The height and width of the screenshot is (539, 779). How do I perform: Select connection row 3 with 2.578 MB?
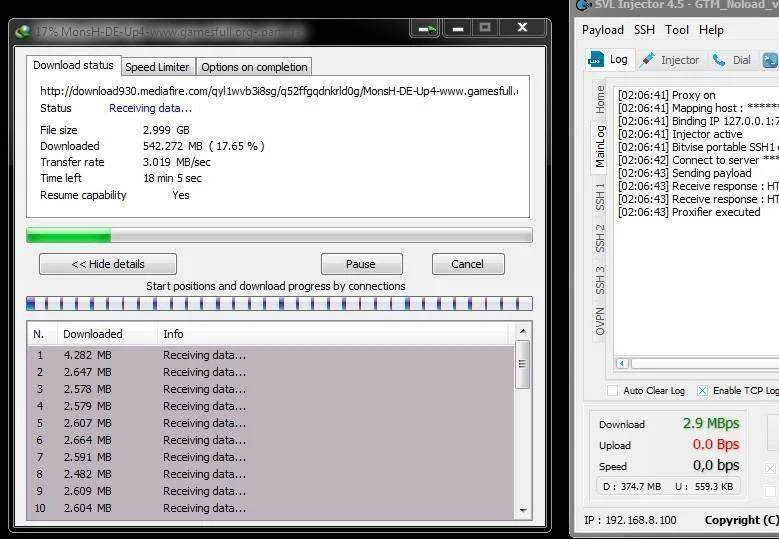(x=271, y=389)
